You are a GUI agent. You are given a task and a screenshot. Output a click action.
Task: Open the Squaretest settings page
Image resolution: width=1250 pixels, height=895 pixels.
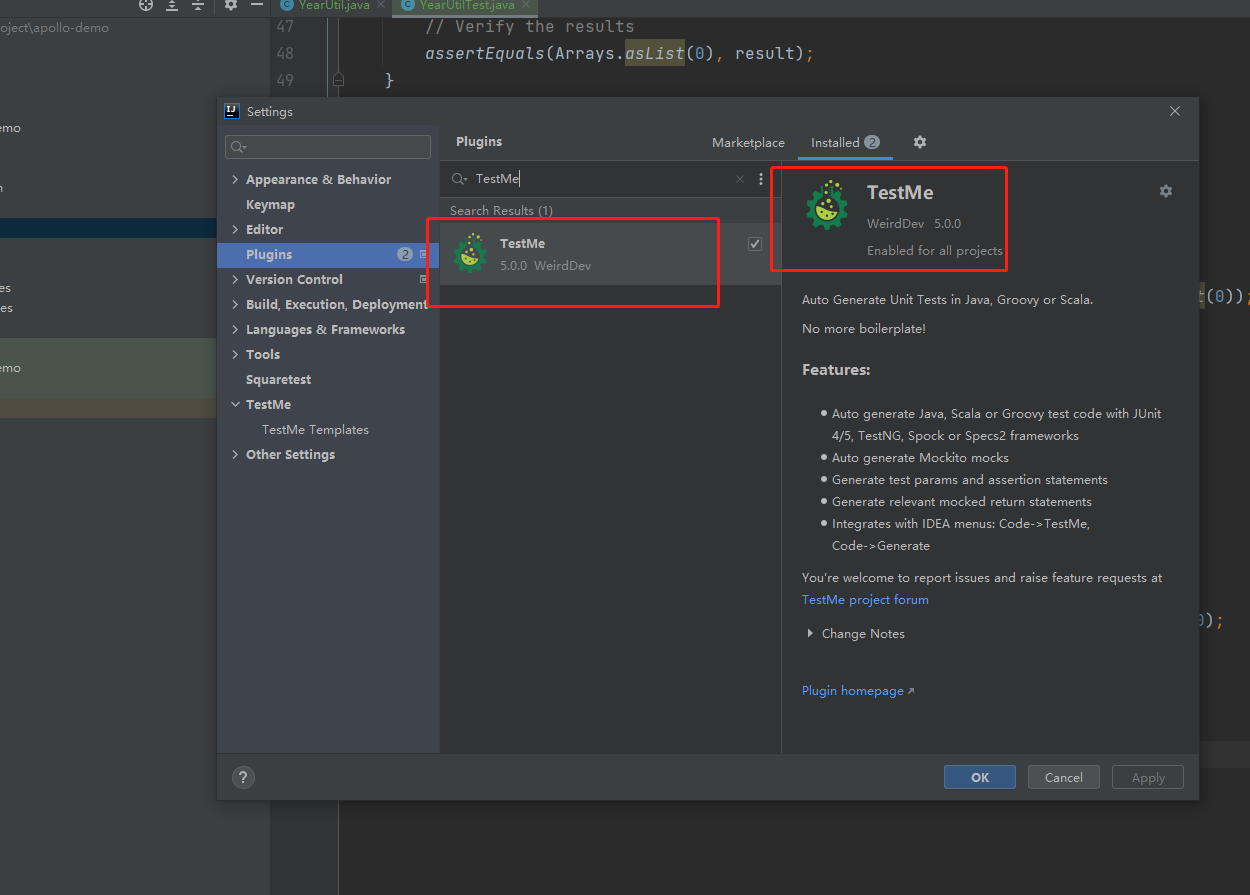pos(278,380)
